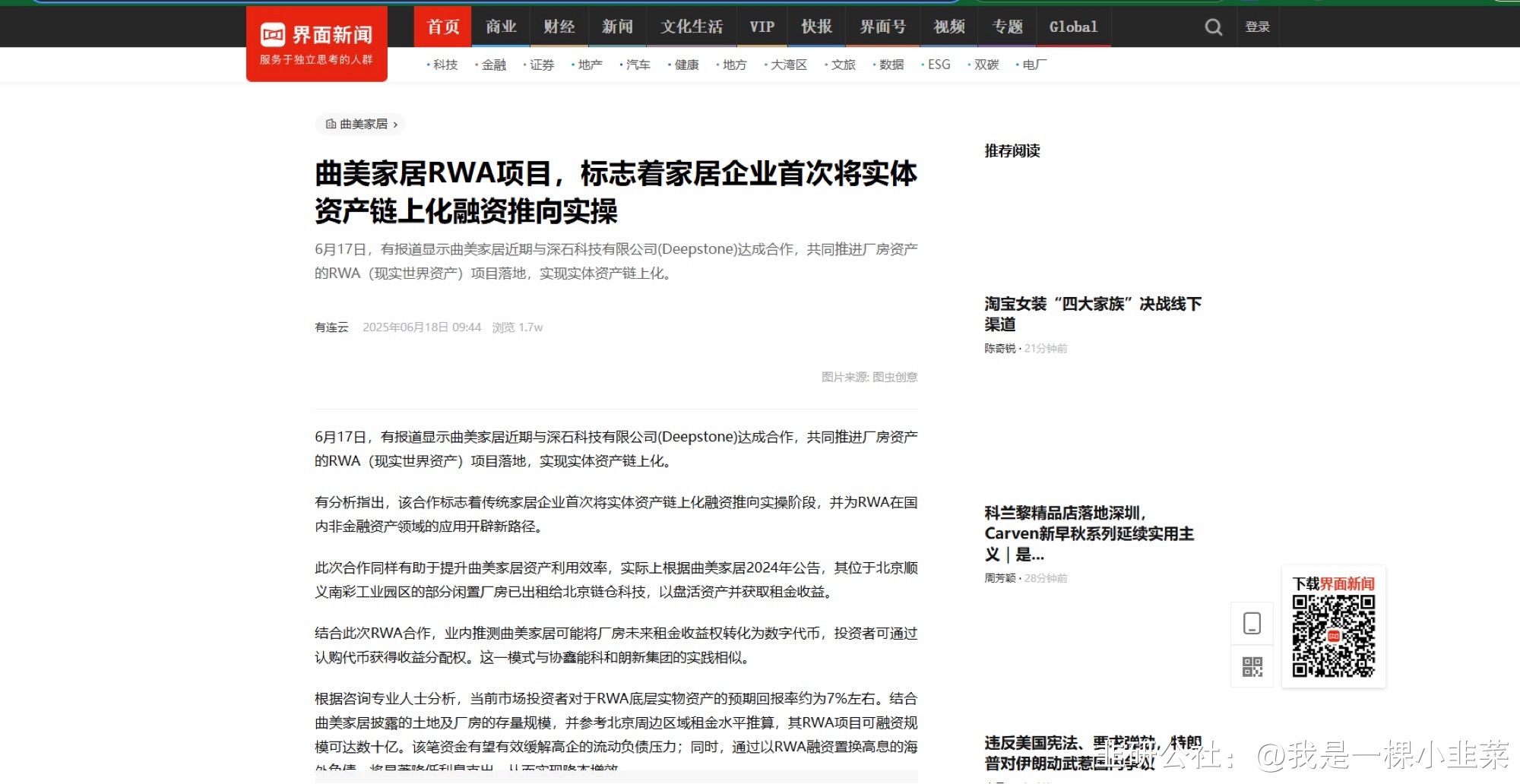This screenshot has height=784, width=1520.
Task: Open the Global tab
Action: [1073, 27]
